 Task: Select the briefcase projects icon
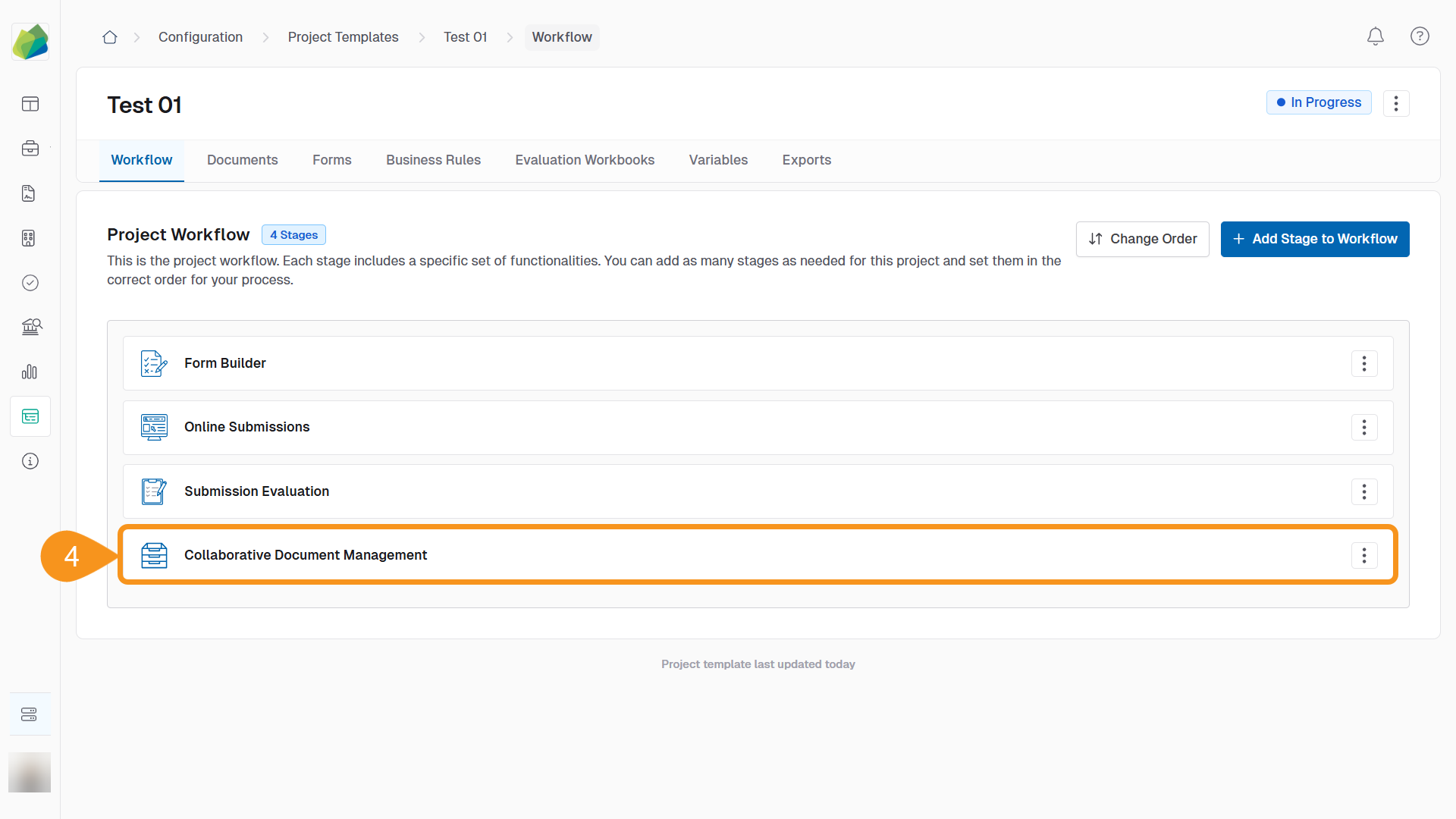click(x=30, y=149)
